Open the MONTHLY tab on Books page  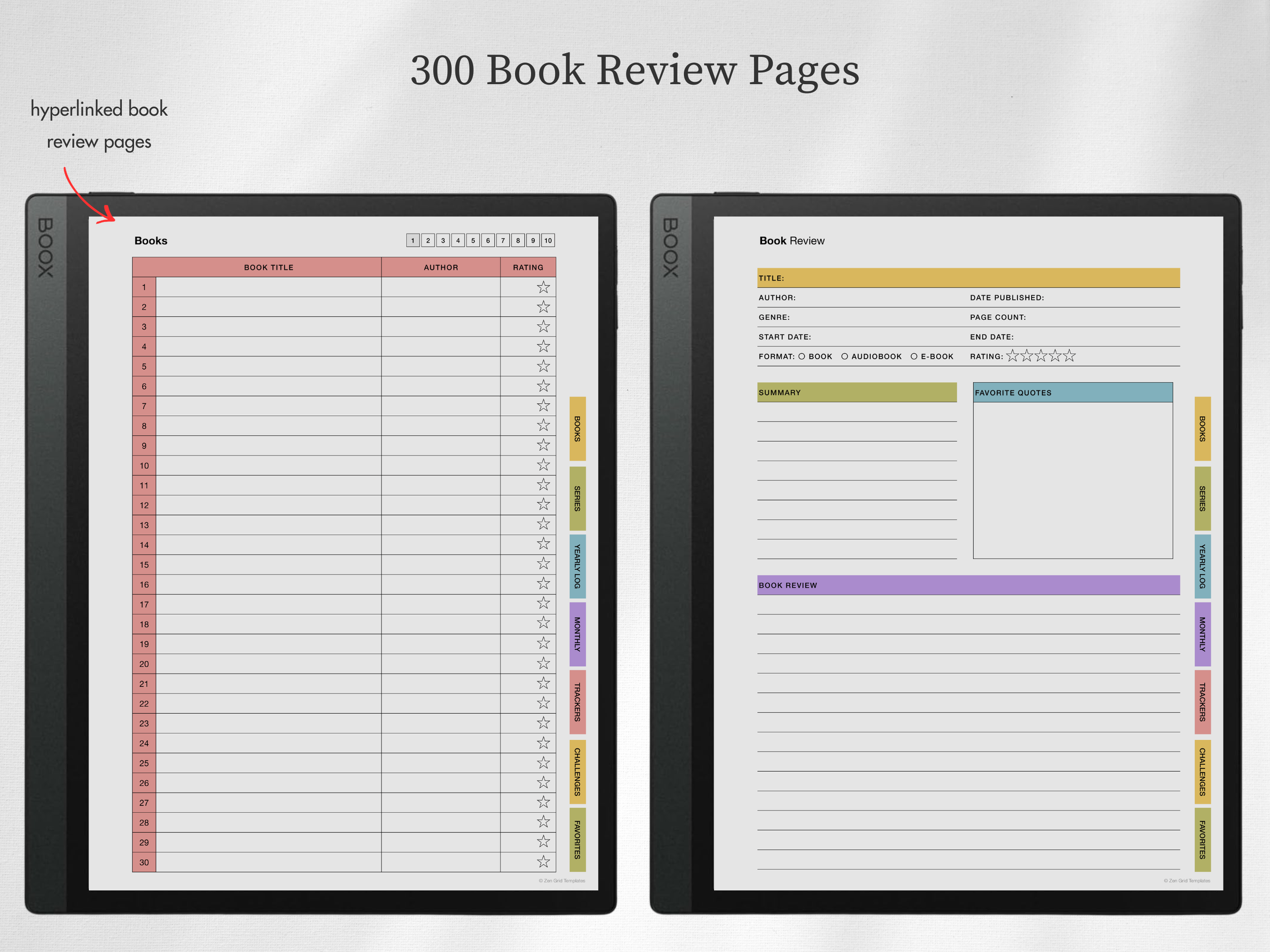coord(578,634)
